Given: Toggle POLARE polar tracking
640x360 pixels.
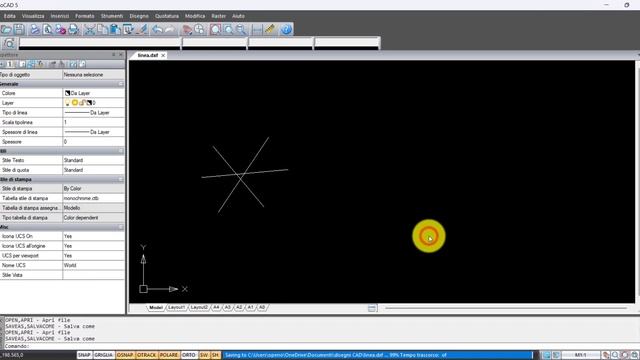Looking at the screenshot, I should click(169, 355).
